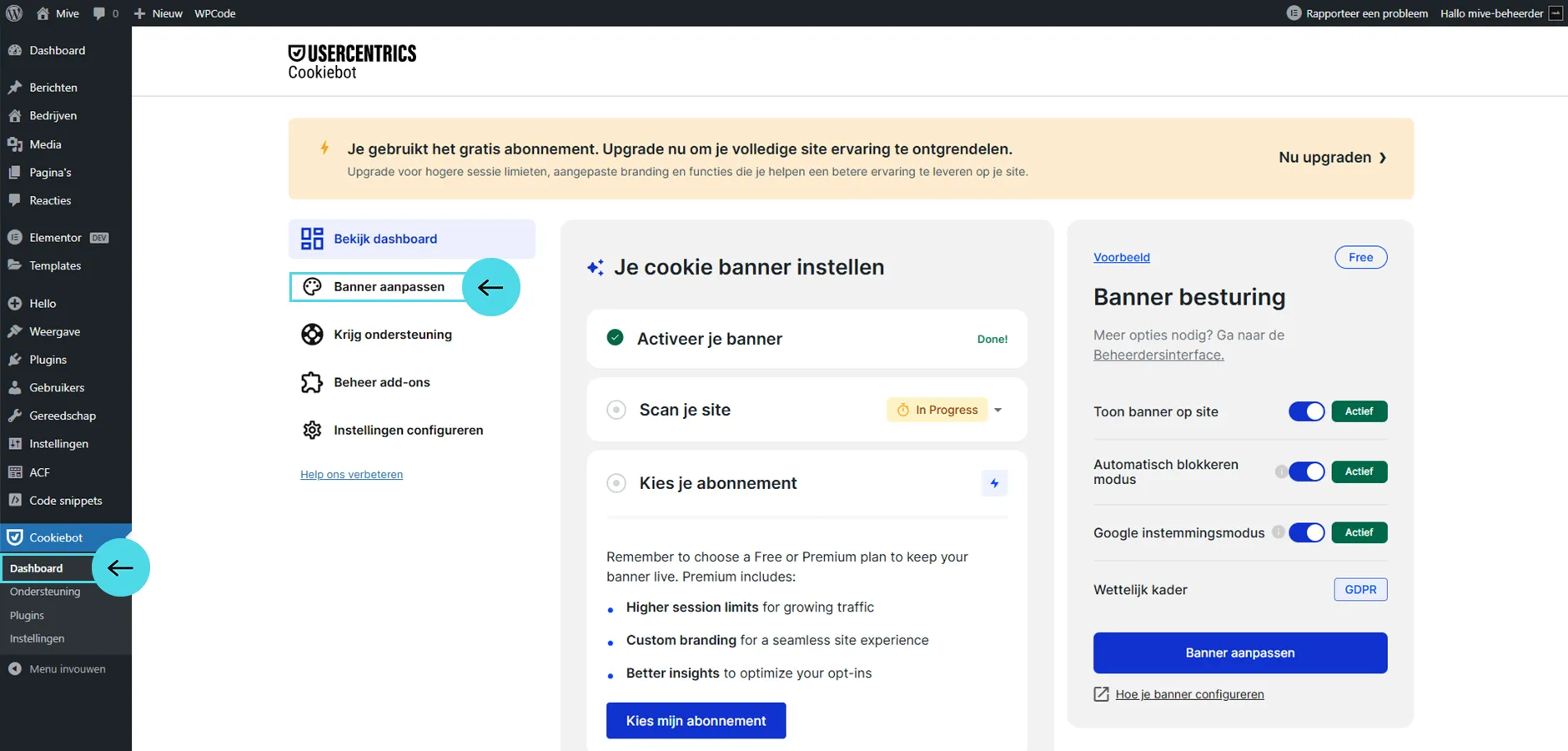This screenshot has height=751, width=1568.
Task: Open the Beheerdersinterface link
Action: [x=1158, y=355]
